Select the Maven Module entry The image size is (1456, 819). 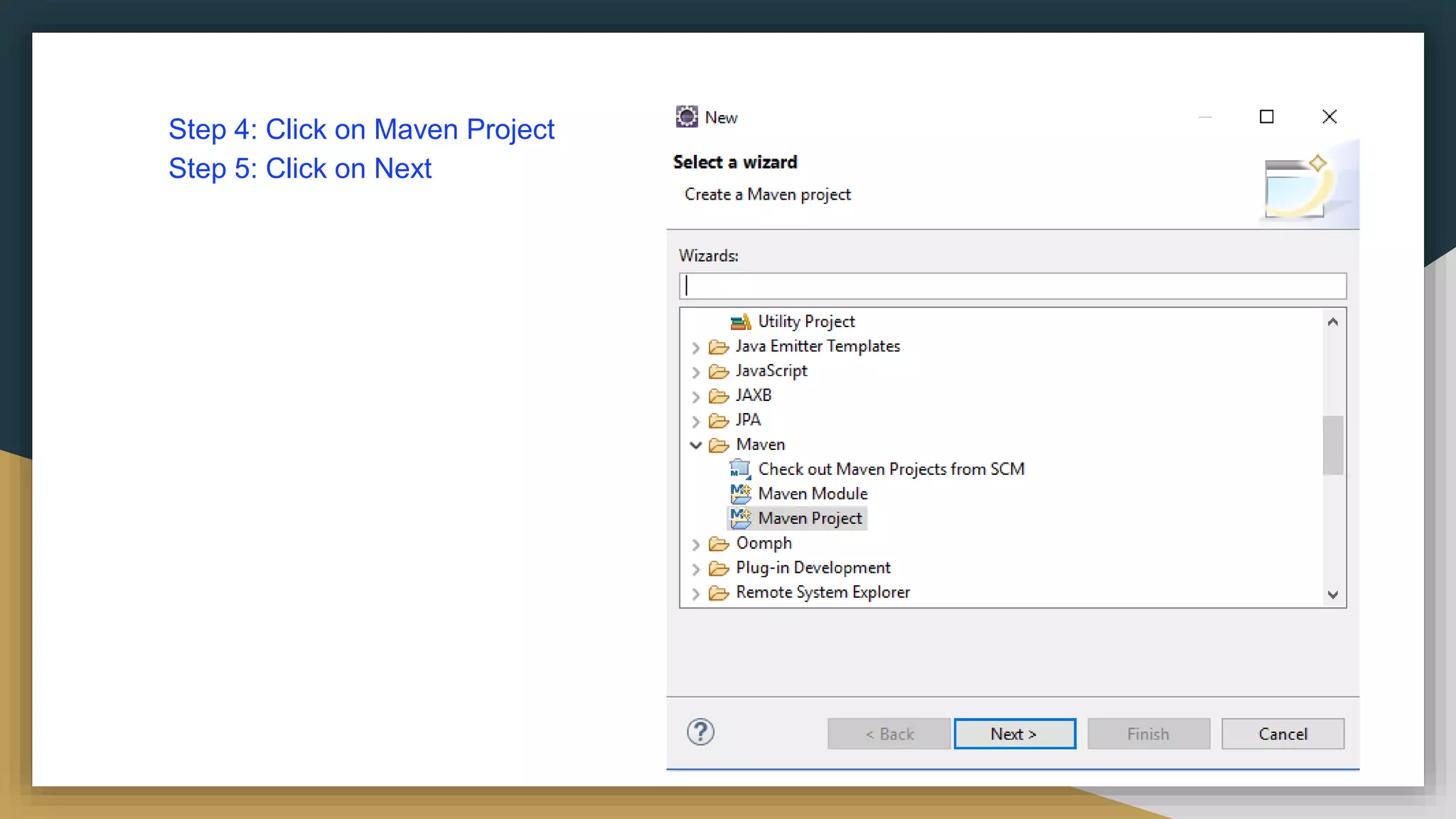tap(813, 493)
